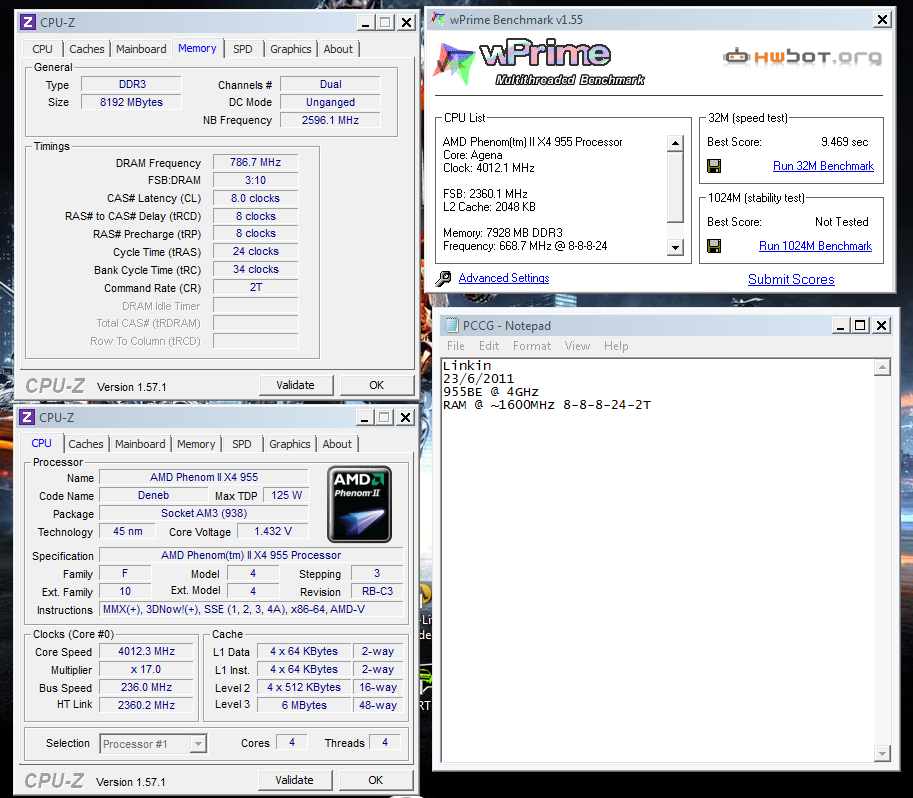This screenshot has width=913, height=798.
Task: Open About tab in upper CPU-Z window
Action: tap(338, 50)
